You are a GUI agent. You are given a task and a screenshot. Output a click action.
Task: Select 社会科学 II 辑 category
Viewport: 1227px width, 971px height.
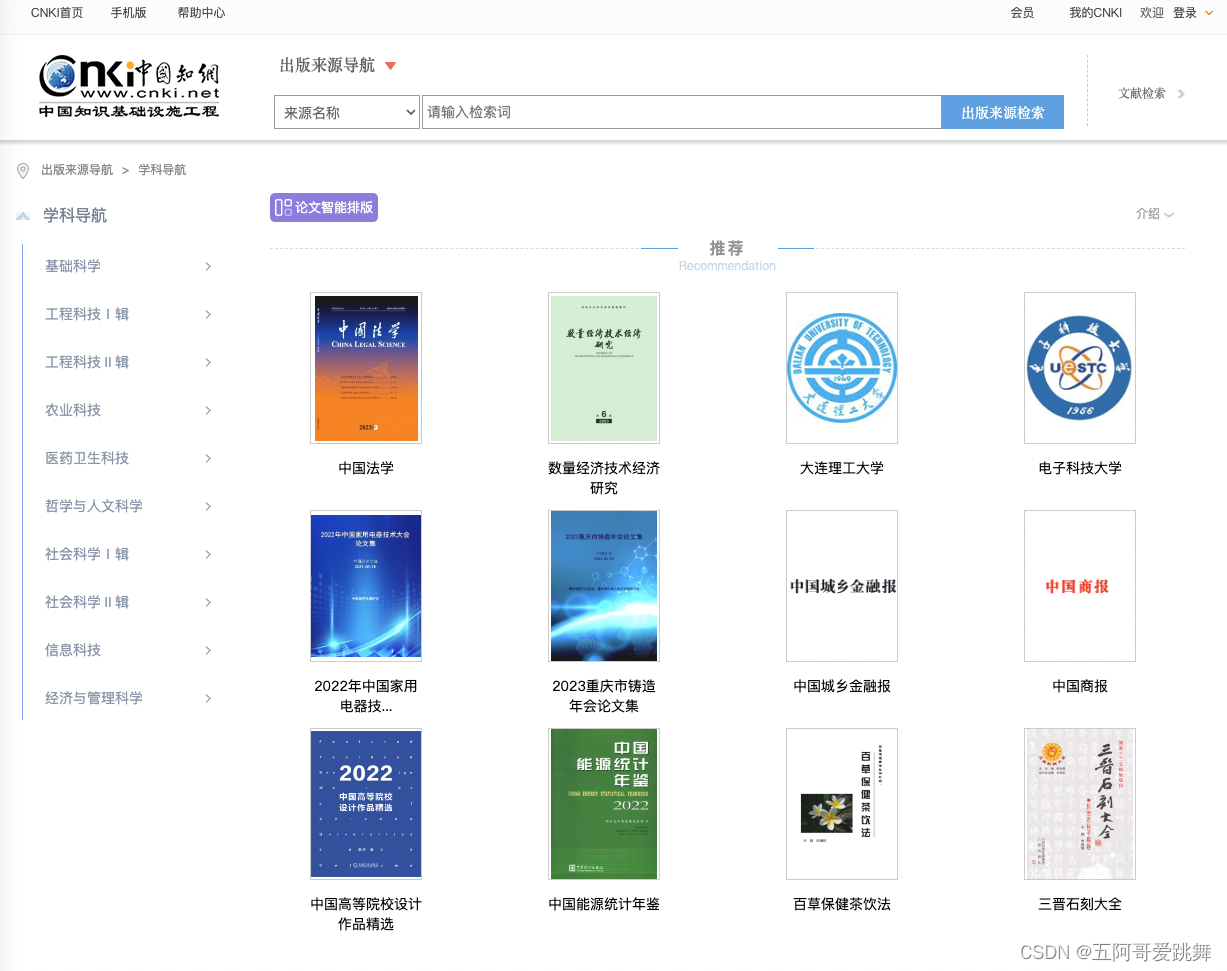[87, 602]
